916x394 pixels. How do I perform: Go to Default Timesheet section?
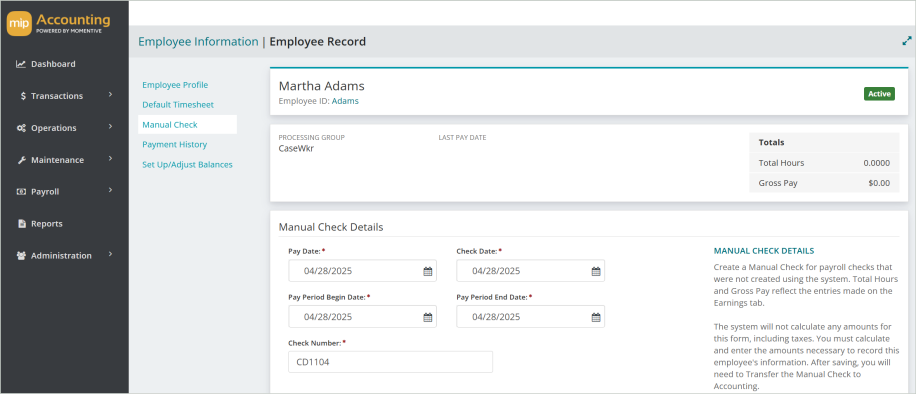(x=178, y=105)
